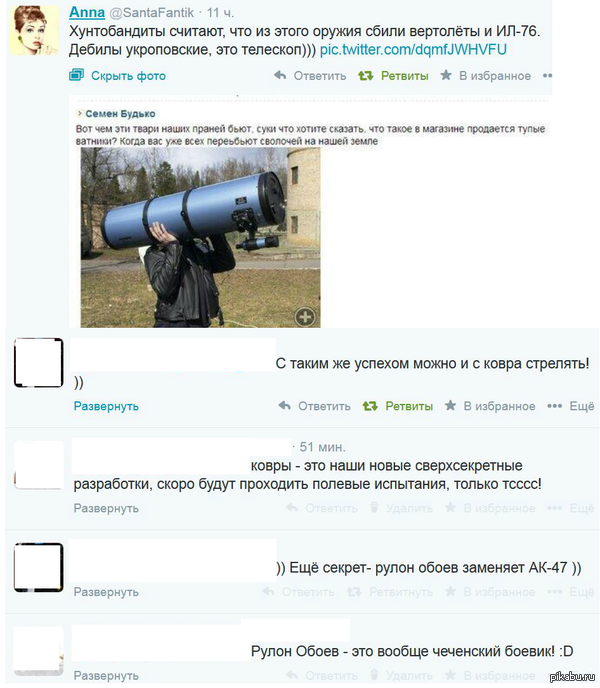Click the magnifier plus icon on telescope photo
This screenshot has height=688, width=600.
coord(305,316)
